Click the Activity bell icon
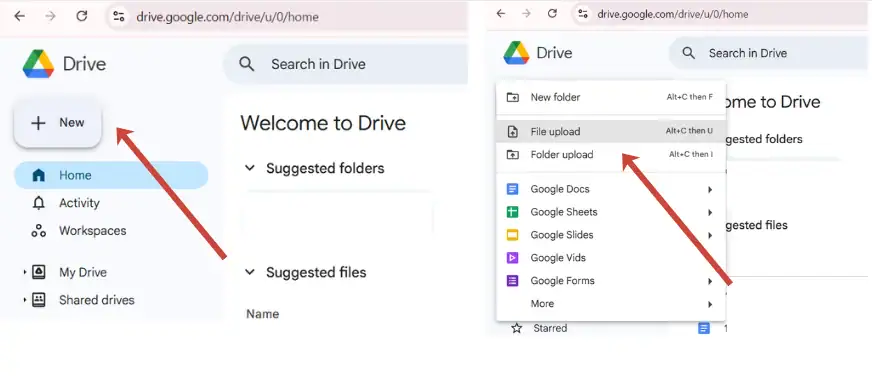This screenshot has width=872, height=376. coord(38,203)
